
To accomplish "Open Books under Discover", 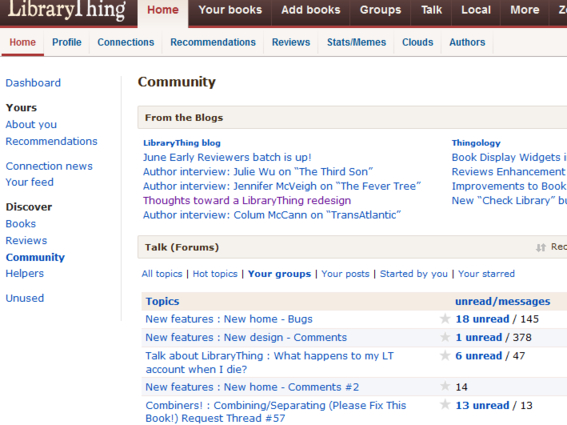I will point(21,224).
